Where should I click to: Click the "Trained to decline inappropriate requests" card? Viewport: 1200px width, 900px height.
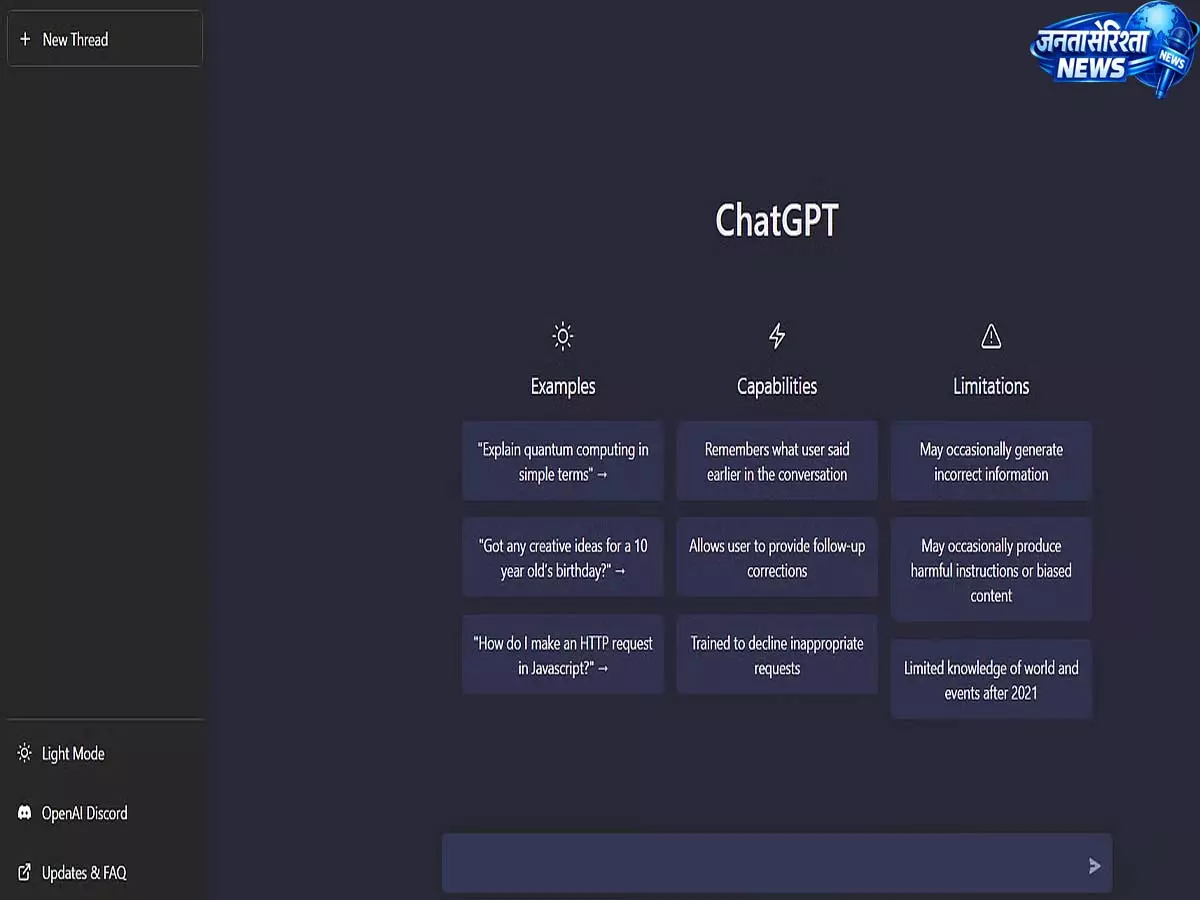[x=777, y=655]
